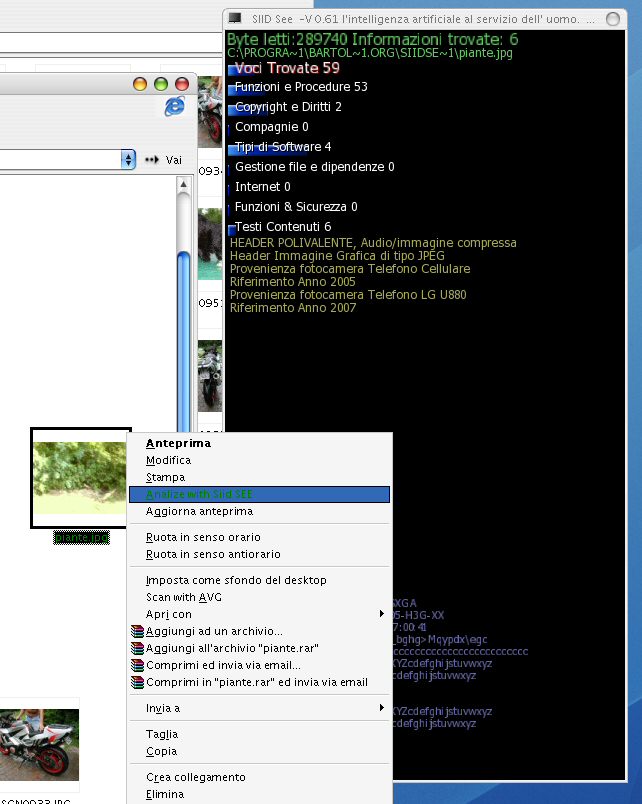Select the piante.jpg thumbnail
The height and width of the screenshot is (804, 642).
pos(80,477)
